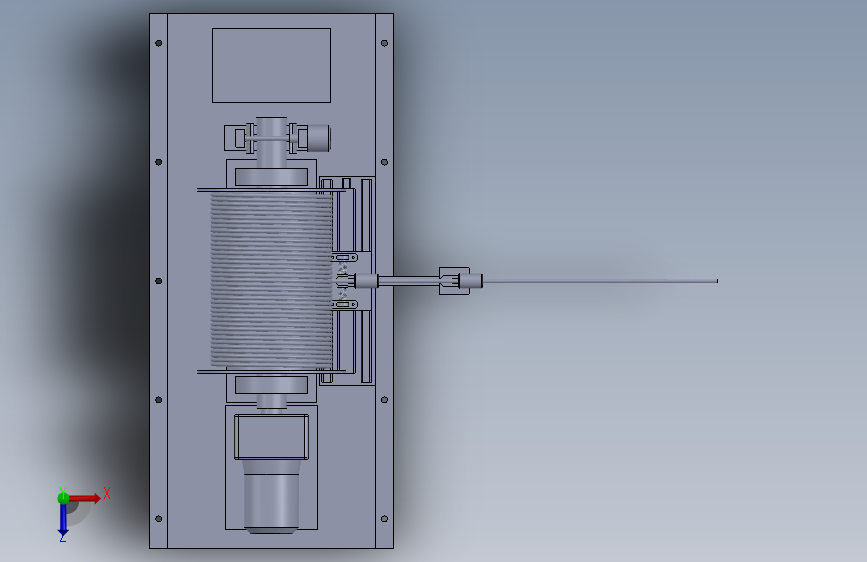Select the lower bearing block beneath the drum
This screenshot has width=867, height=562.
point(271,385)
